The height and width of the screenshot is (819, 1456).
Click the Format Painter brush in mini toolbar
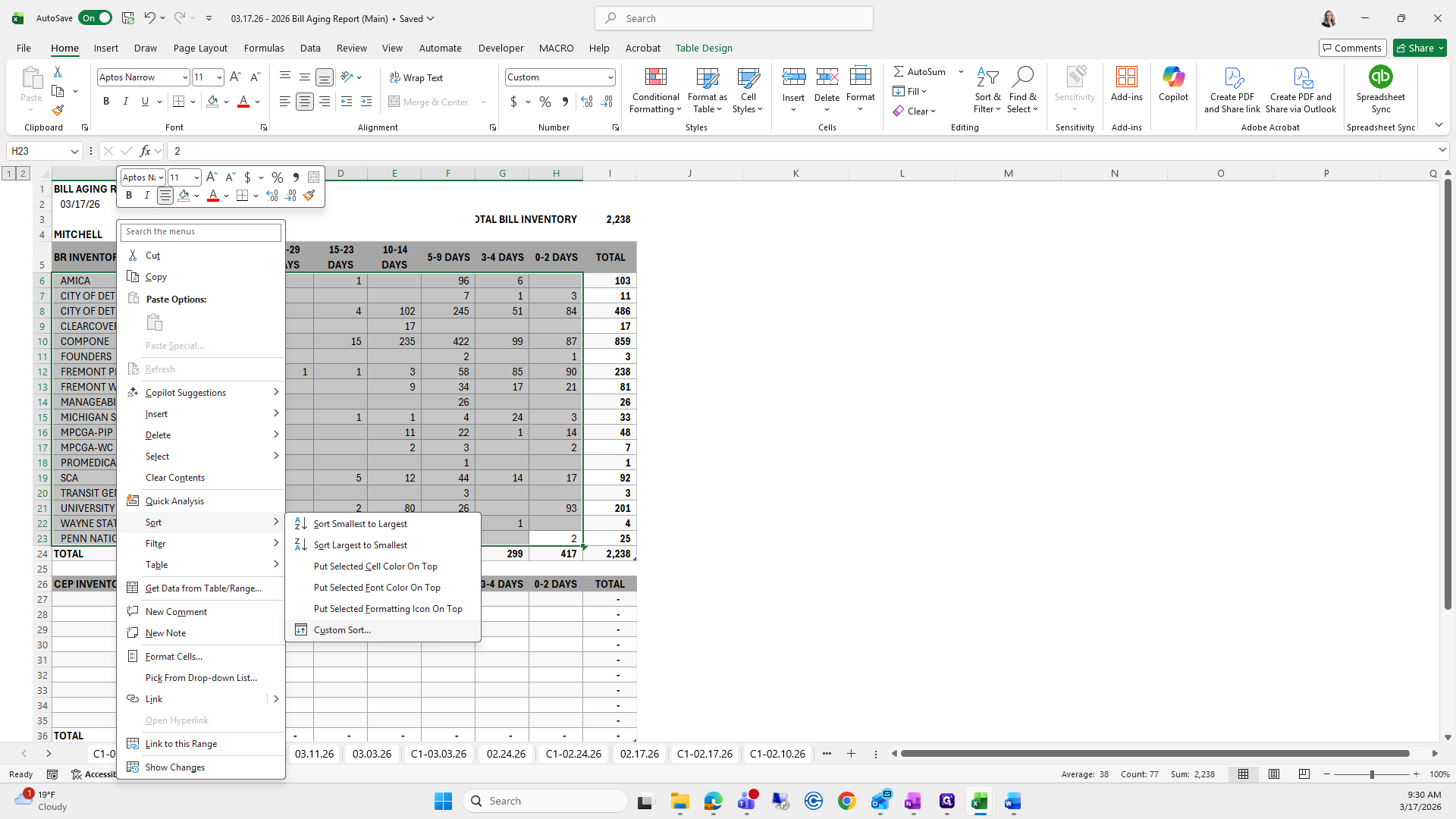pyautogui.click(x=309, y=196)
